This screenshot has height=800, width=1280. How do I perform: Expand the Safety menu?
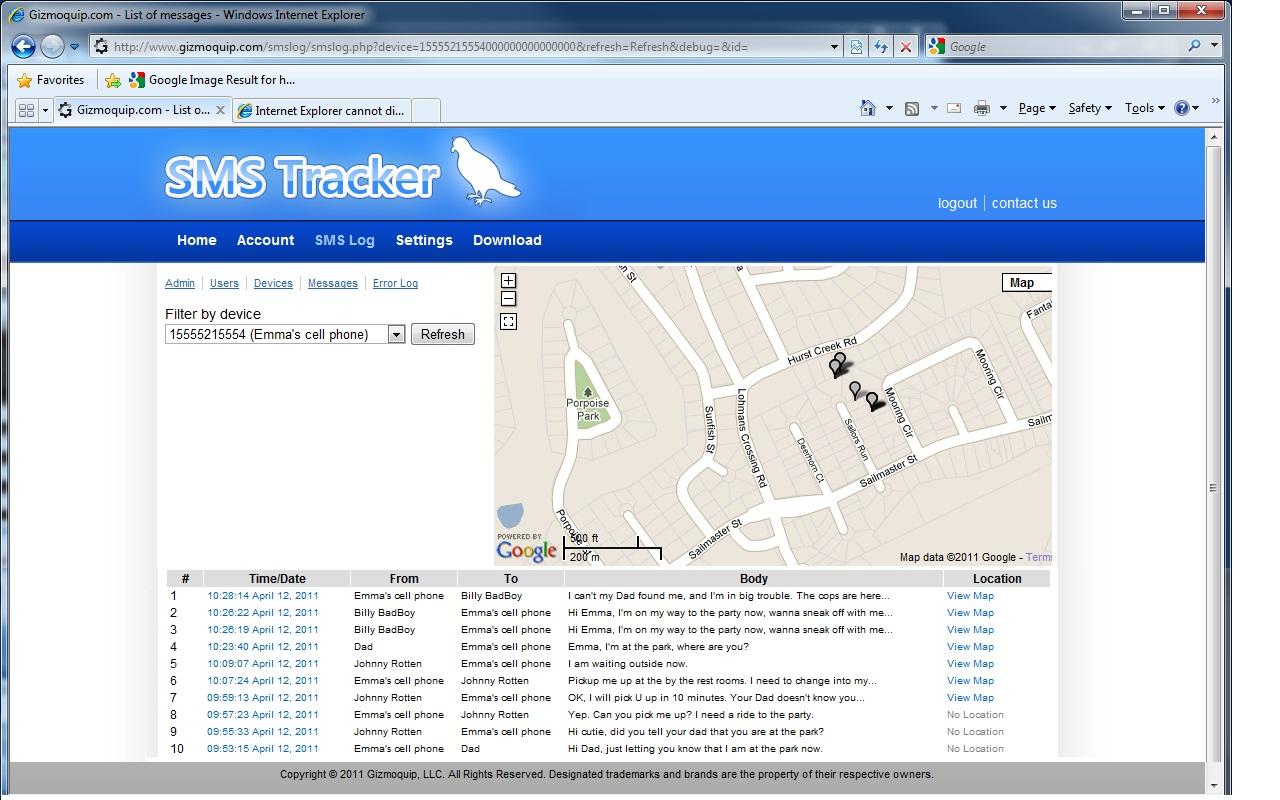click(1090, 108)
